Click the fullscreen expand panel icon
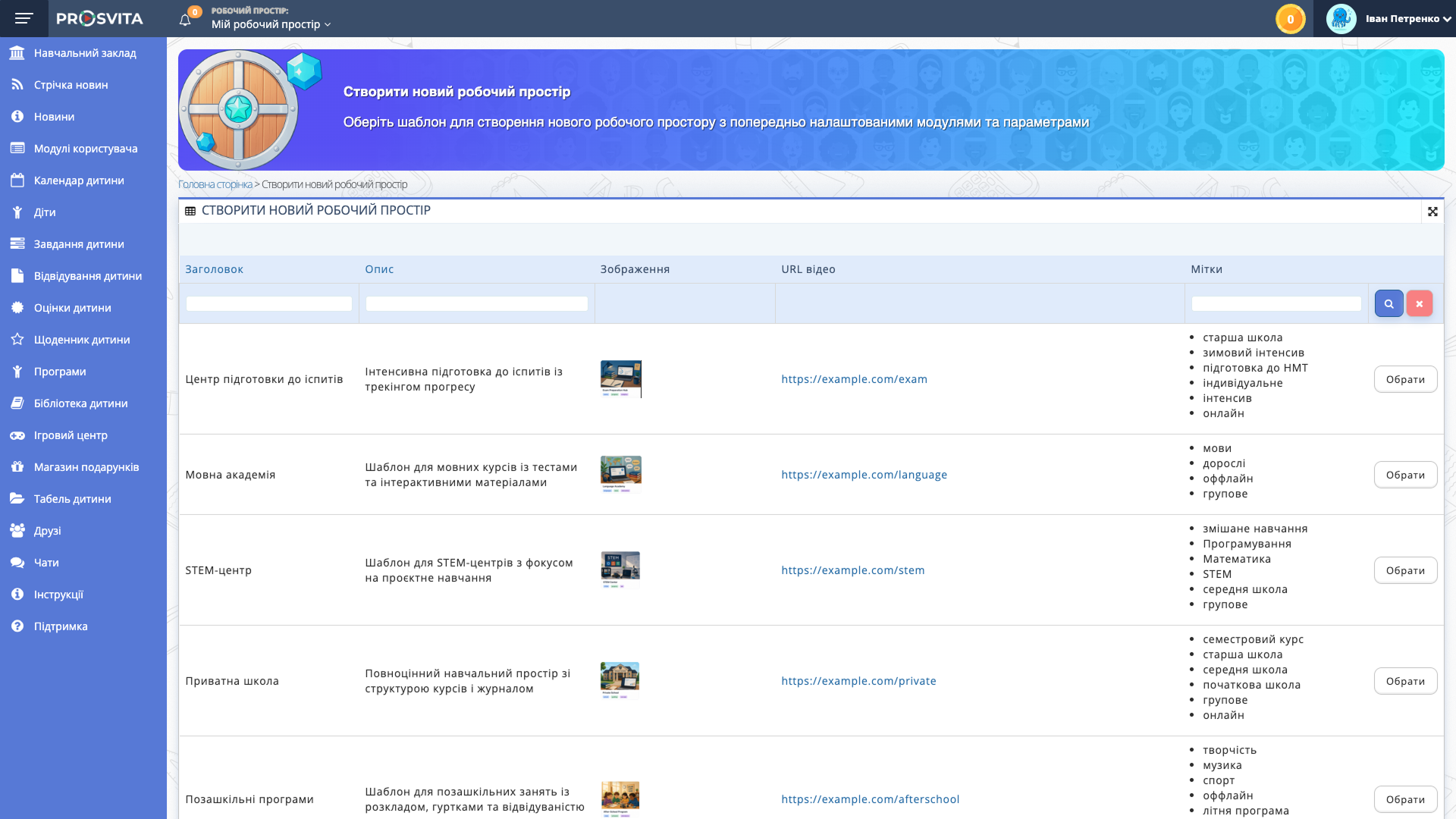 (1432, 212)
